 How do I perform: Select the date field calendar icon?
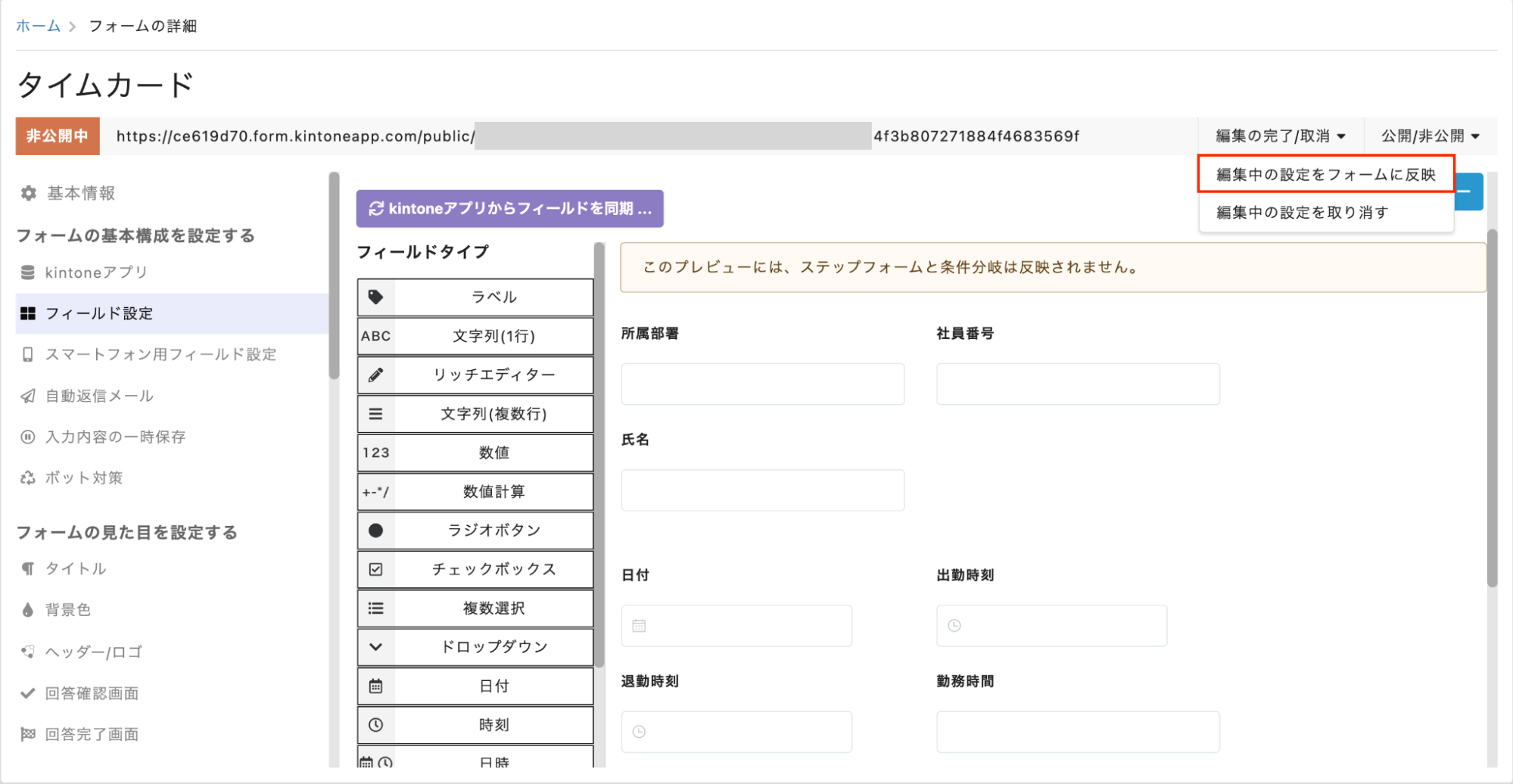[375, 686]
